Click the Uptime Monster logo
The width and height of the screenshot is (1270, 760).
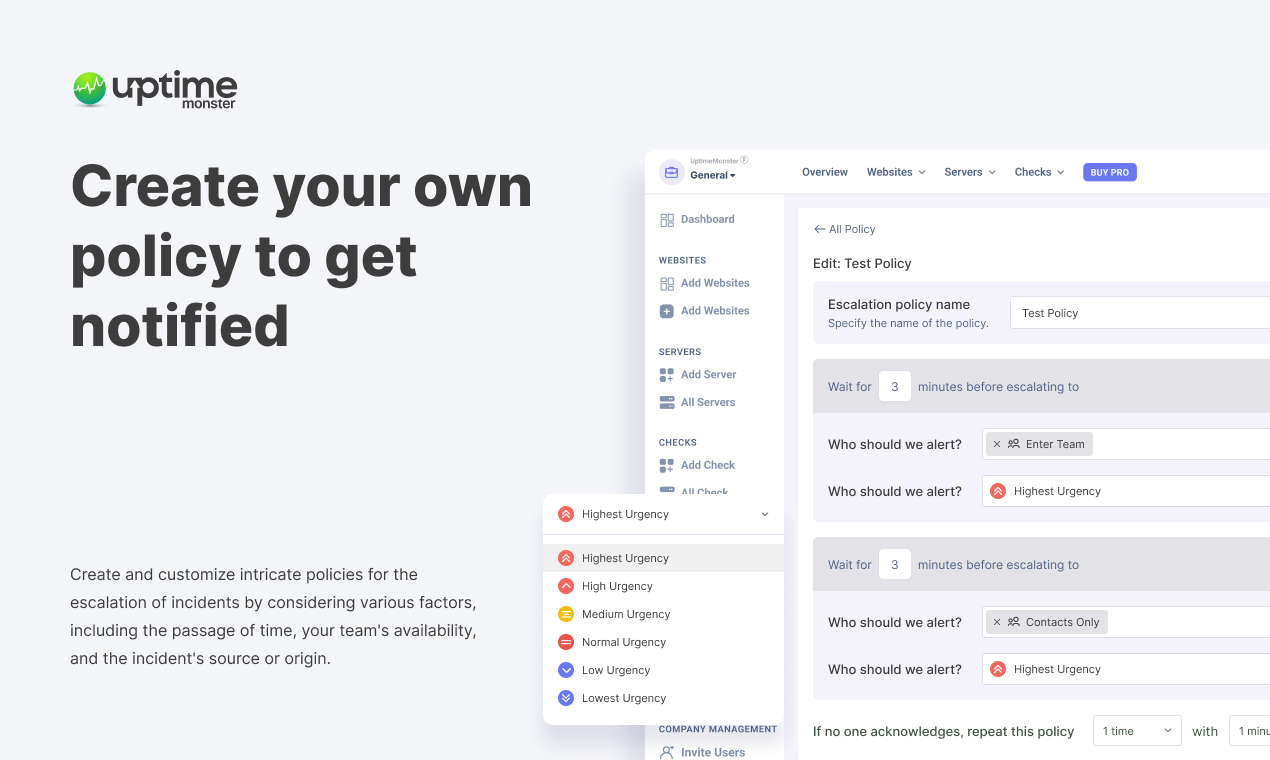click(155, 89)
